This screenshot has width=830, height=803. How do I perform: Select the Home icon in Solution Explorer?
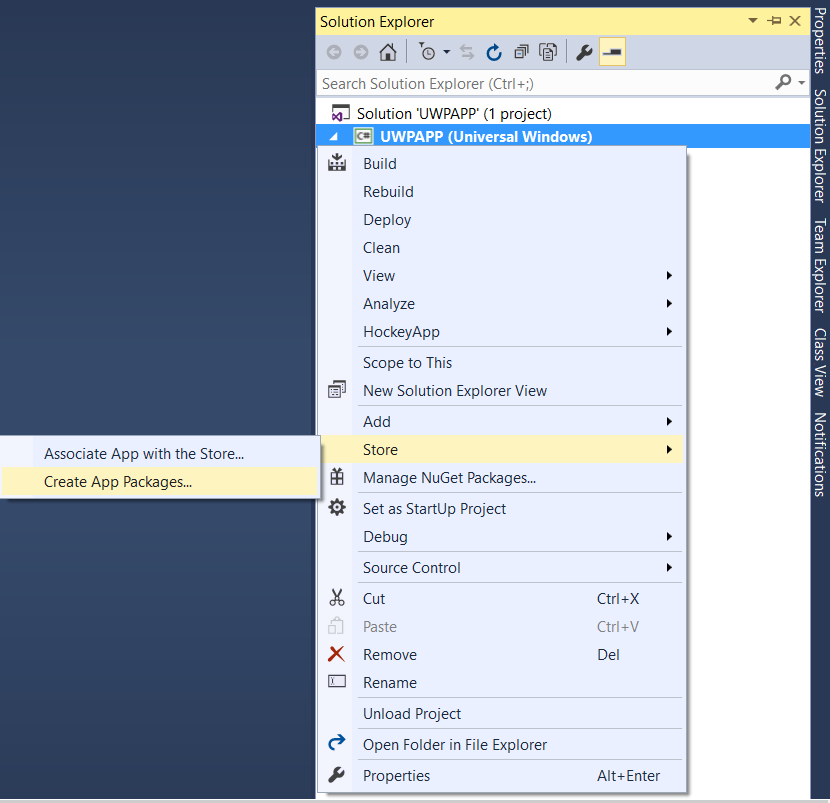(388, 52)
